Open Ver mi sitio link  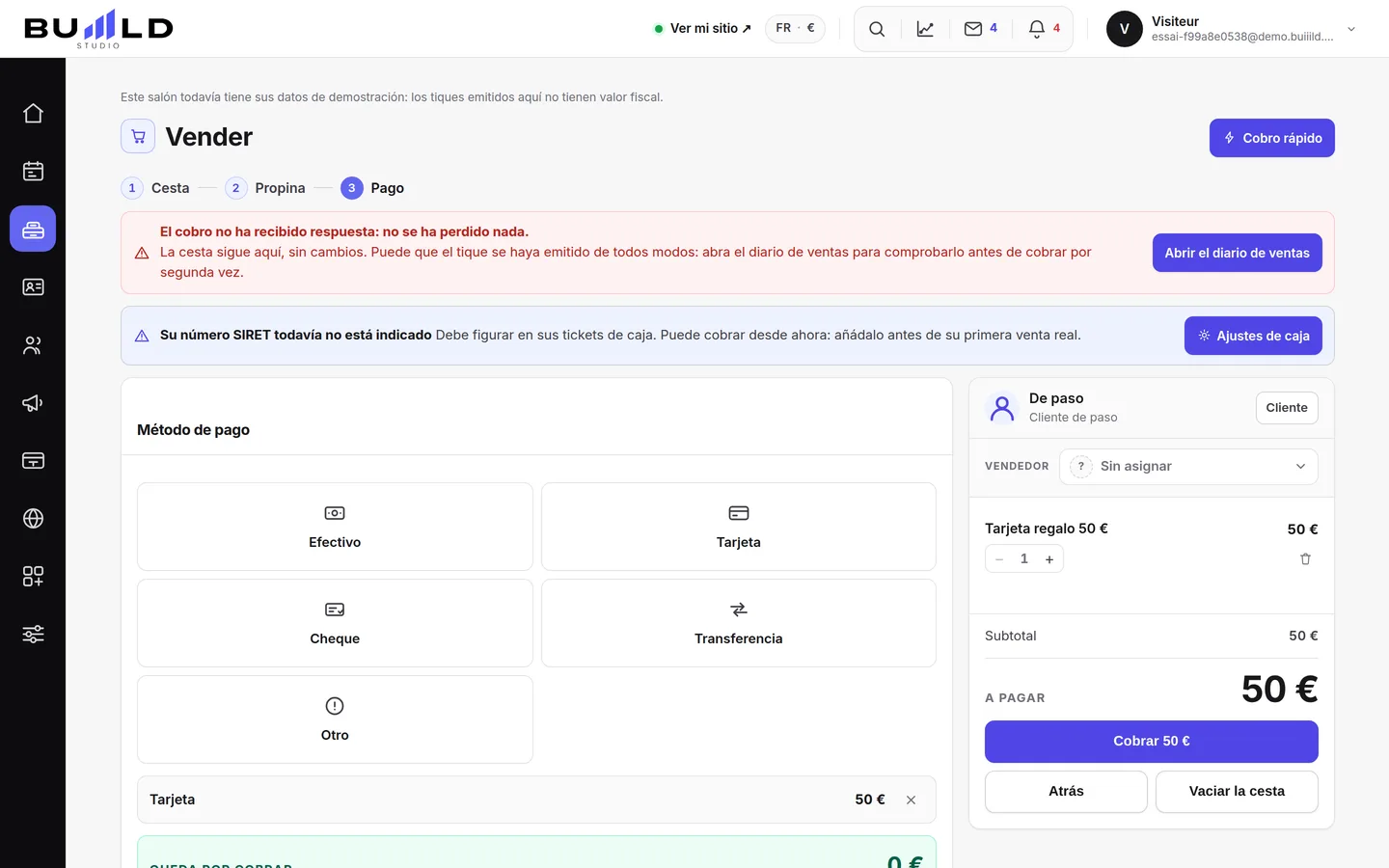click(x=702, y=29)
